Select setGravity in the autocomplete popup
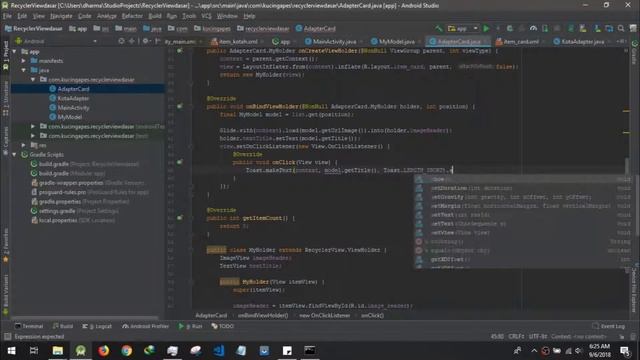The width and height of the screenshot is (640, 360). coord(523,197)
